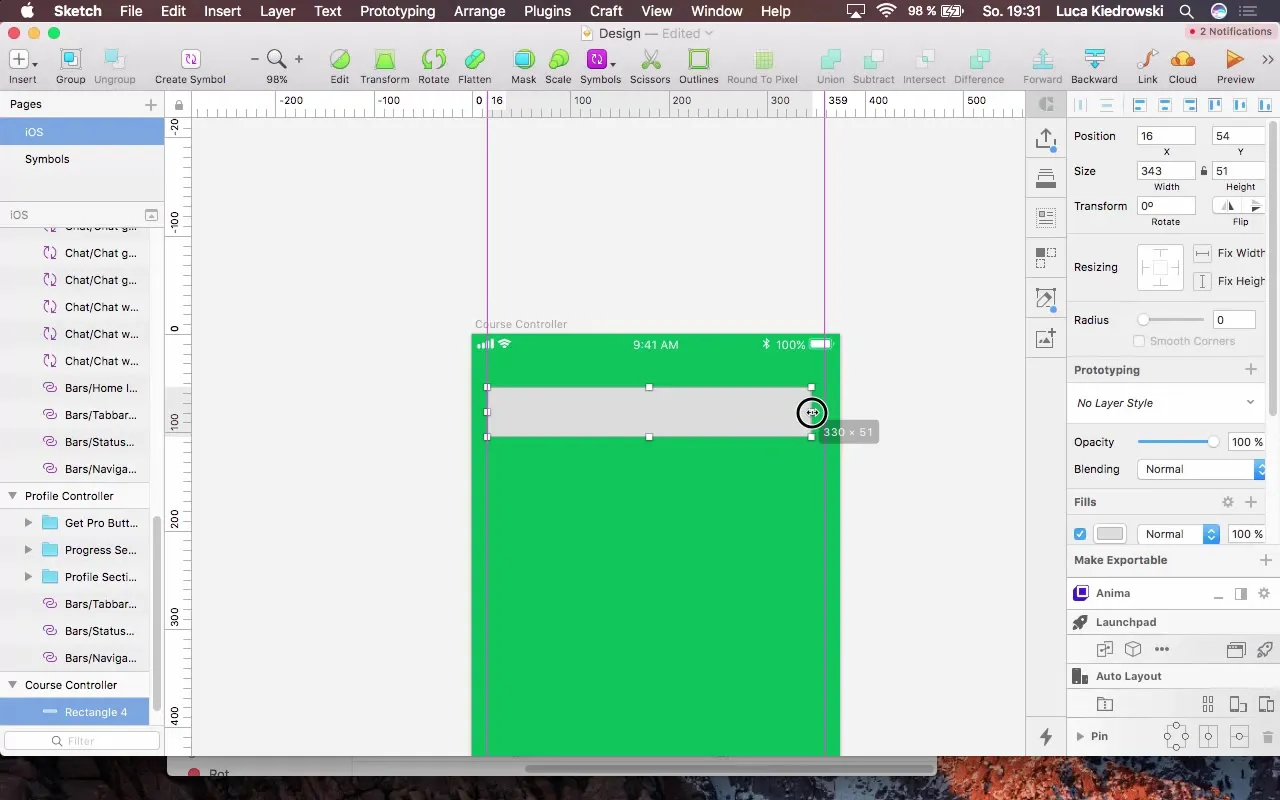
Task: Click the Link toolbar icon
Action: [1148, 60]
